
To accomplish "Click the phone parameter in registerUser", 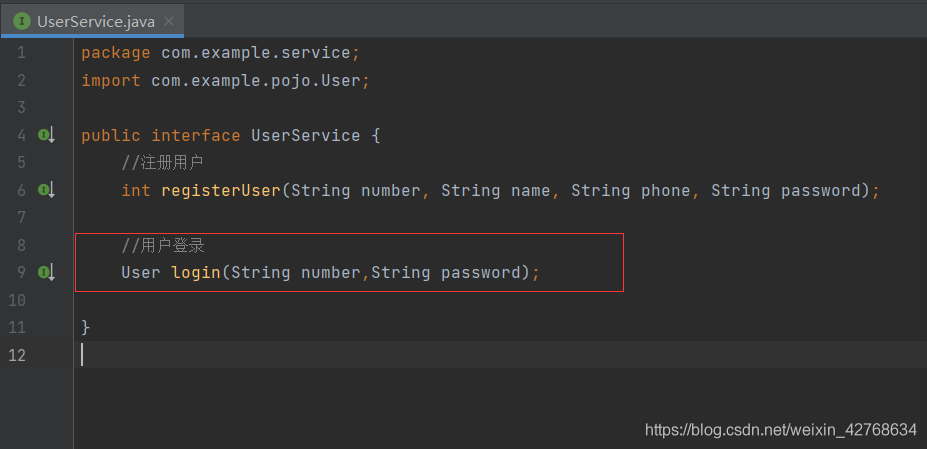I will coord(665,190).
